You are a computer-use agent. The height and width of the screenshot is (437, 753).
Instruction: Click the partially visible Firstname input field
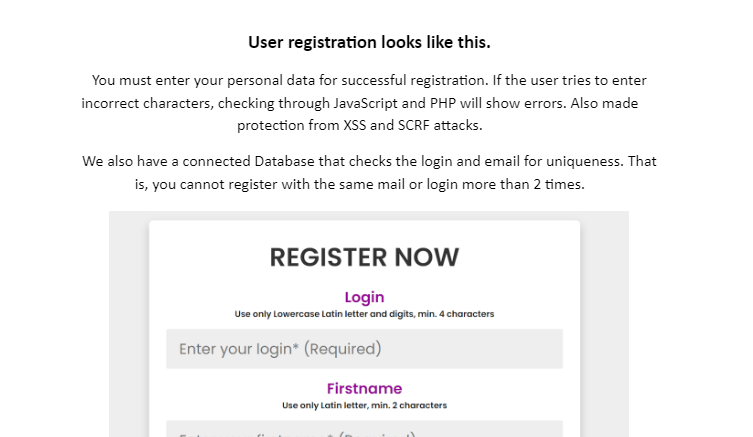[x=364, y=430]
